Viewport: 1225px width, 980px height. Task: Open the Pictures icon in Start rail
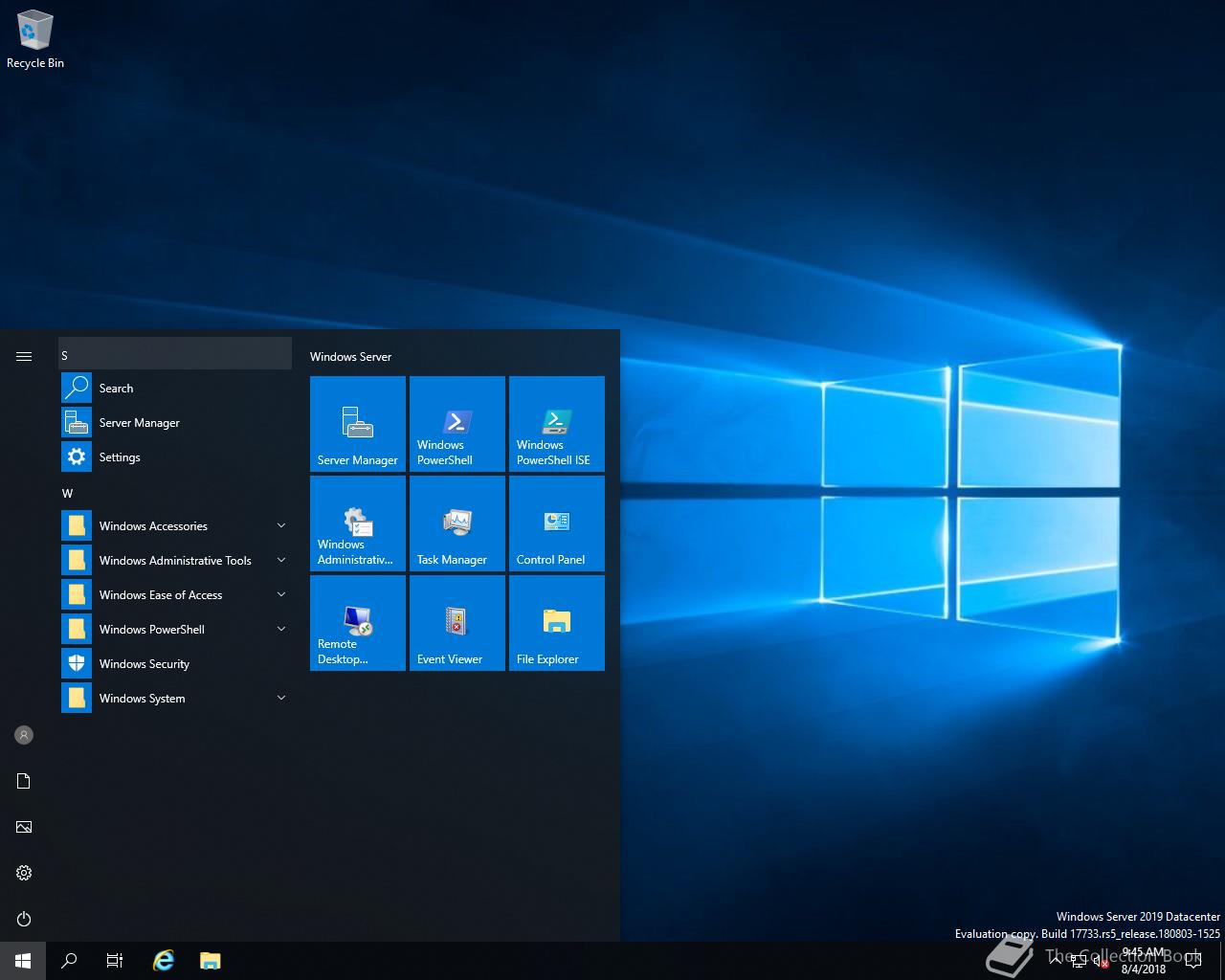24,827
